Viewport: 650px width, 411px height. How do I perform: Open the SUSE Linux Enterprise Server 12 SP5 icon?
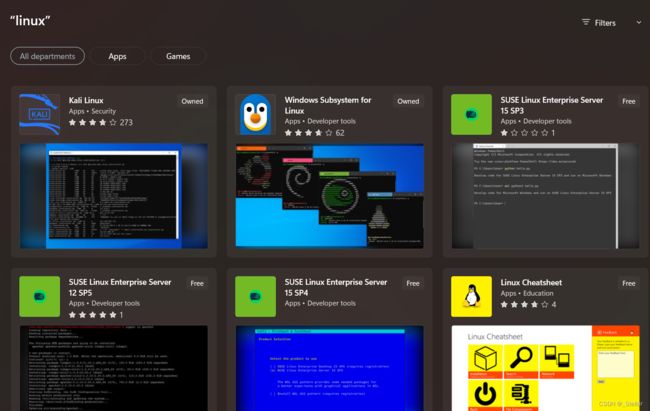(39, 297)
